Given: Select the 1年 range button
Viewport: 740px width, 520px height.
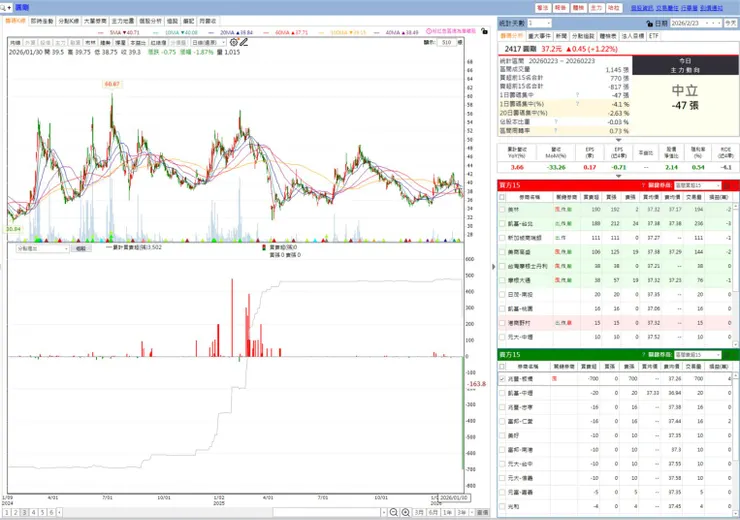Looking at the screenshot, I should pos(447,512).
